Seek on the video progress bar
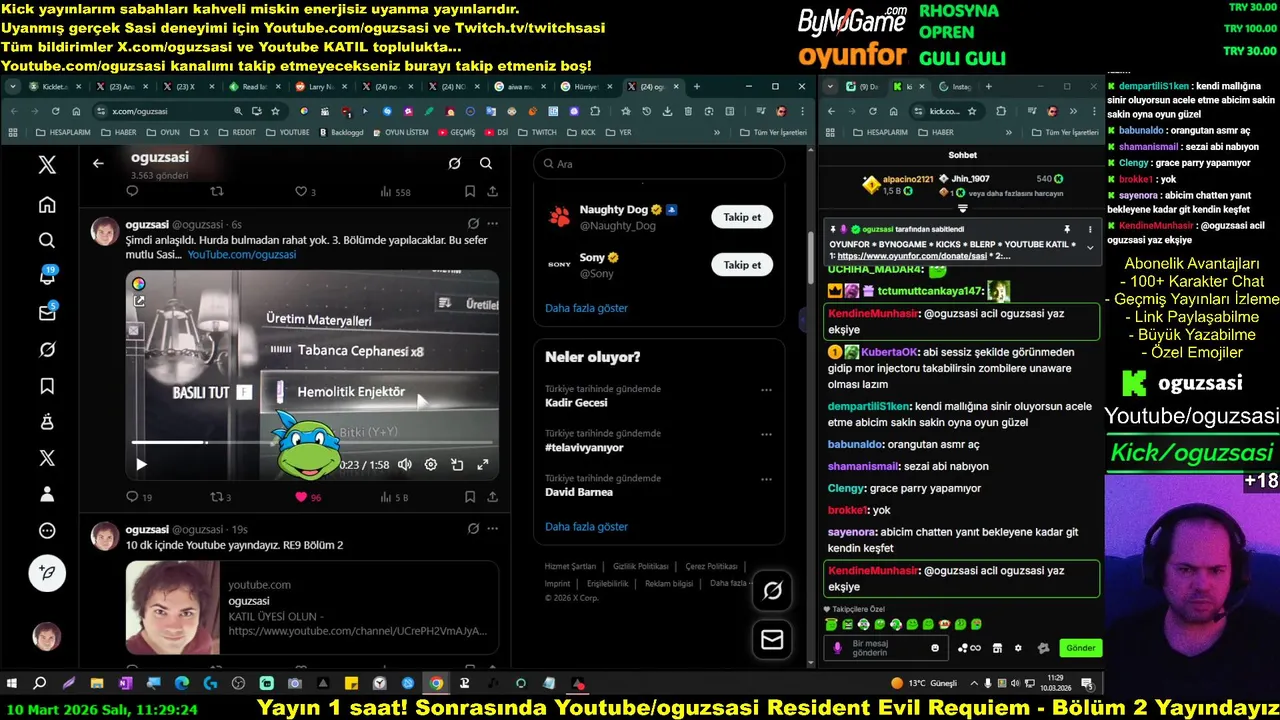1280x720 pixels. click(x=312, y=442)
